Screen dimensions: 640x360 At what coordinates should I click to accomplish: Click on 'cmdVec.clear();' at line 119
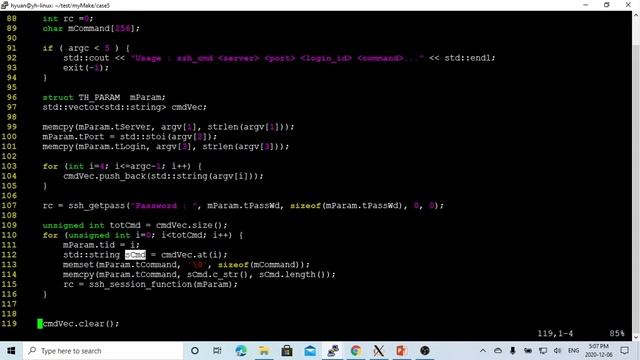coord(81,324)
